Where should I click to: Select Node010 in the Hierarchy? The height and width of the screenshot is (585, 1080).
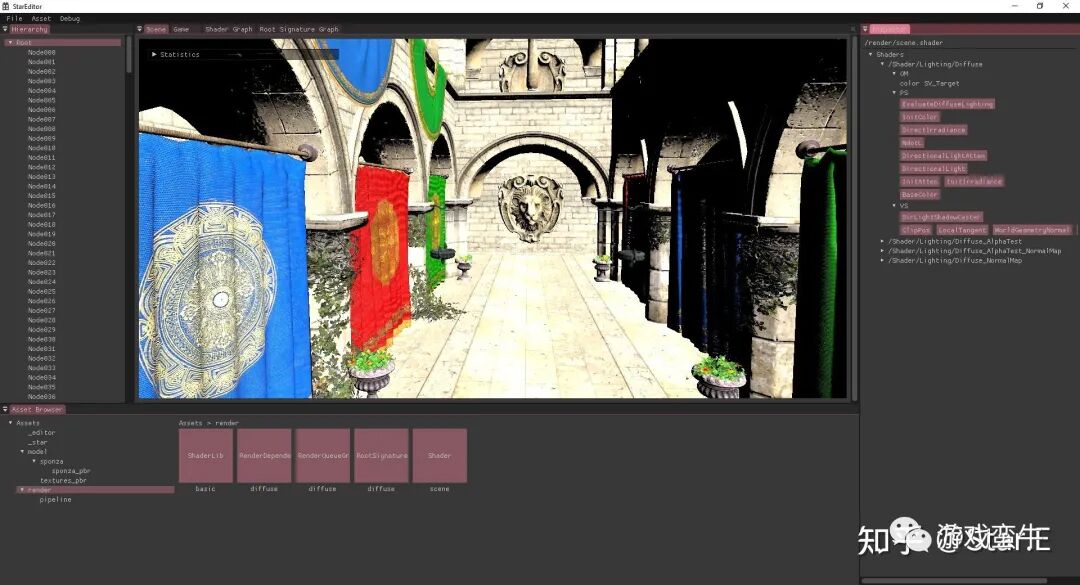point(41,148)
